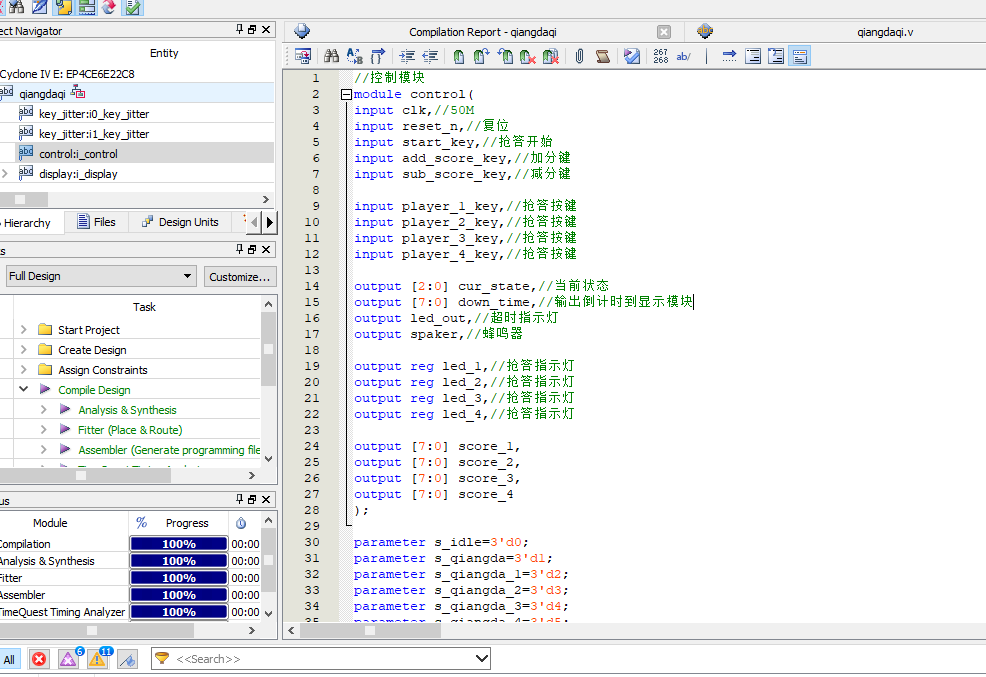This screenshot has width=986, height=677.
Task: Click the Tasks panel vertical scrollbar
Action: (269, 381)
